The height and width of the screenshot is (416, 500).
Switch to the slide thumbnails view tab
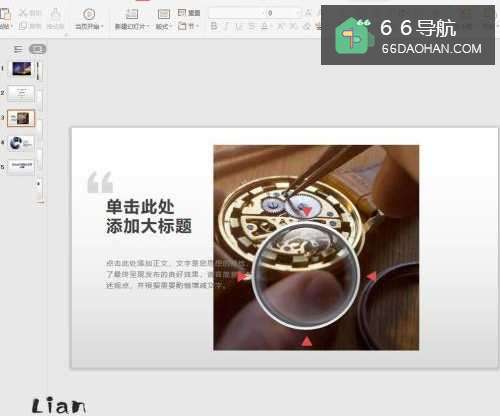pos(37,49)
